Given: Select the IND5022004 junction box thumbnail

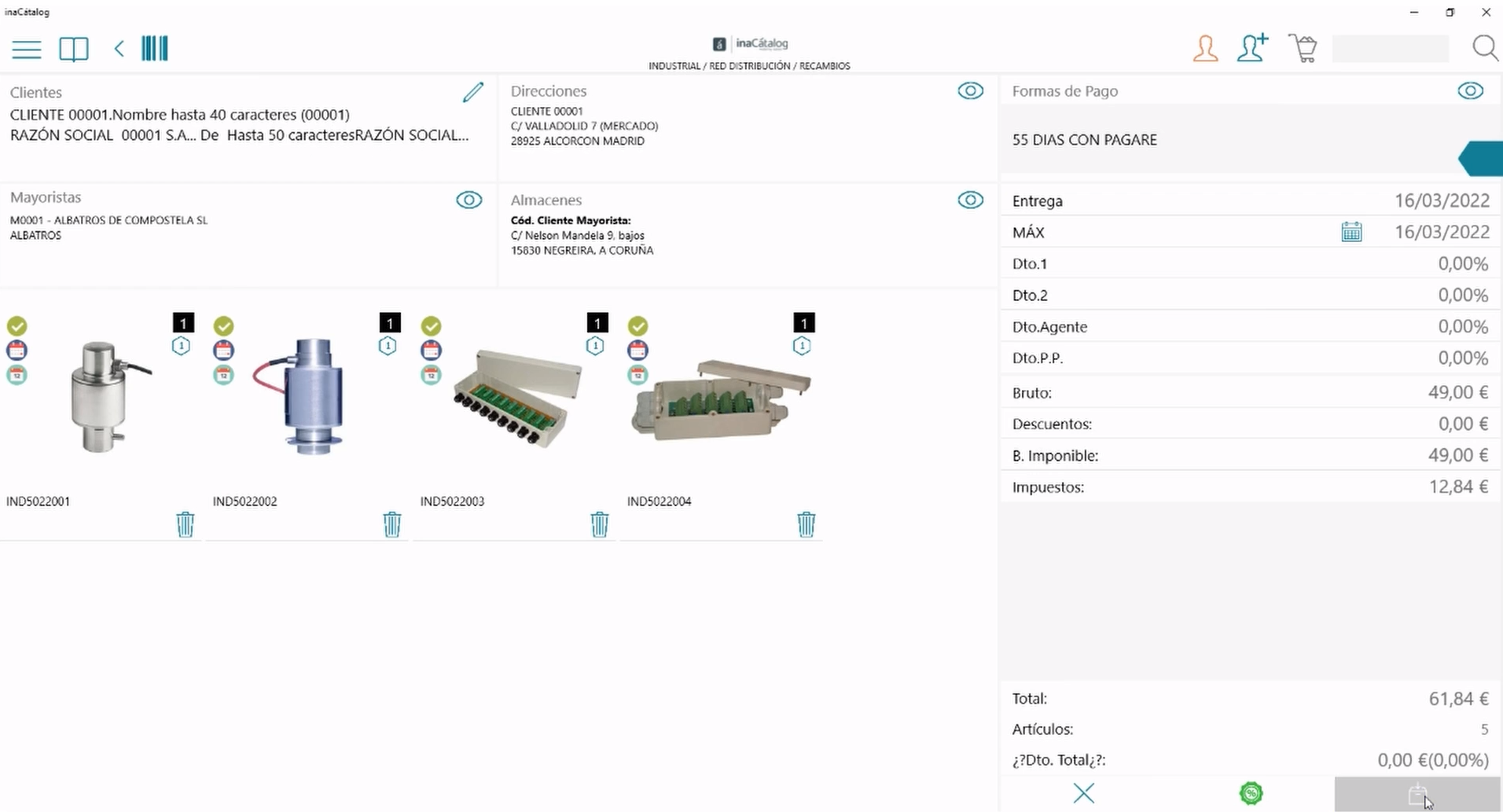Looking at the screenshot, I should pos(720,399).
